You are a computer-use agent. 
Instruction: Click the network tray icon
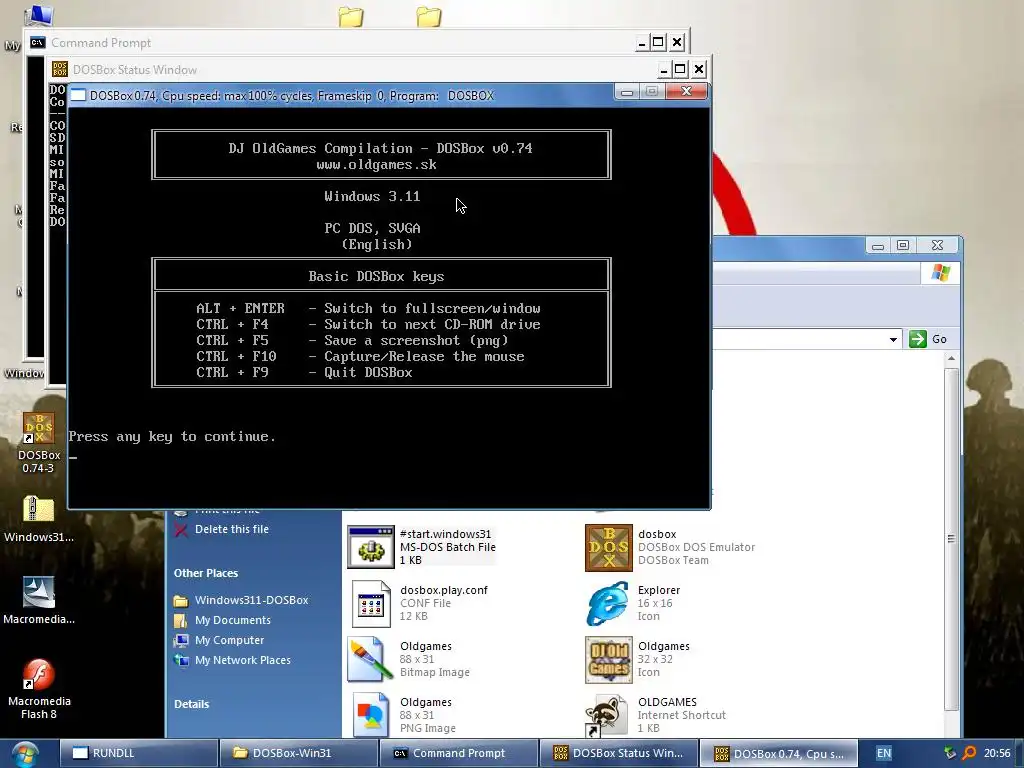coord(950,753)
